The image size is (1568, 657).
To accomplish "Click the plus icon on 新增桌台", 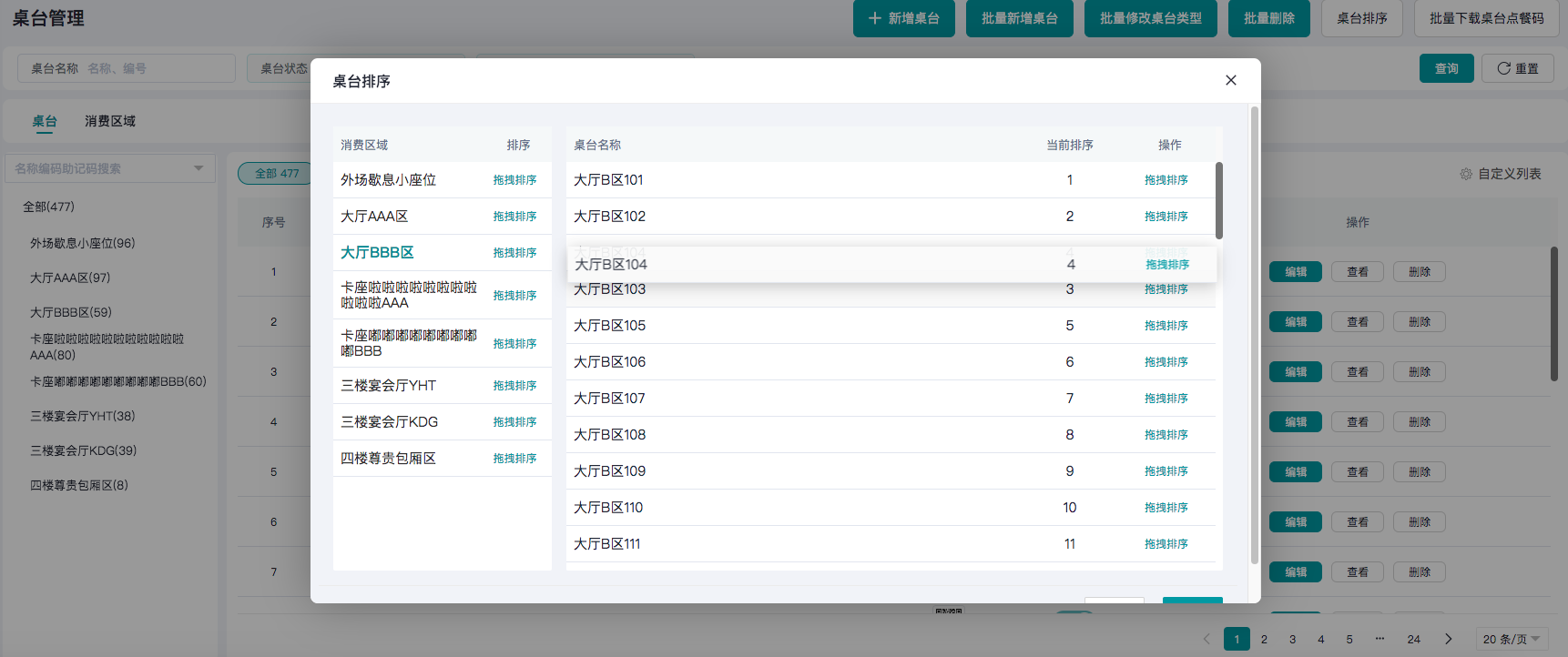I will 875,18.
